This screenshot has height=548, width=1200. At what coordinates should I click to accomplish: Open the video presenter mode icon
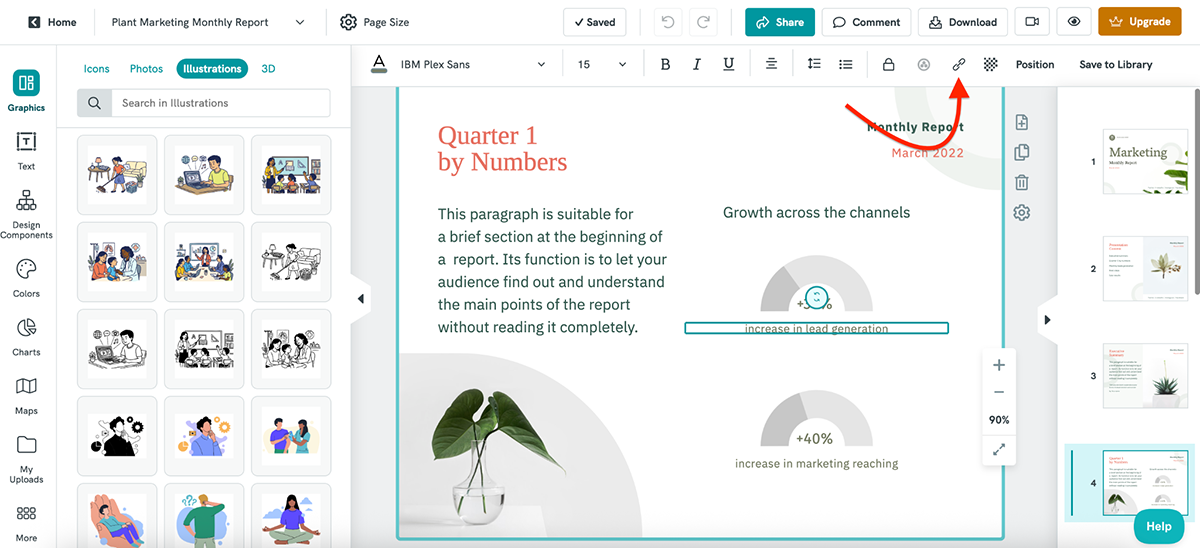click(x=1031, y=22)
